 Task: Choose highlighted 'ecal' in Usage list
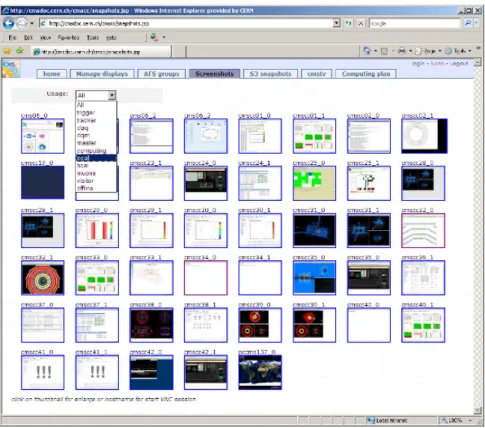(96, 158)
